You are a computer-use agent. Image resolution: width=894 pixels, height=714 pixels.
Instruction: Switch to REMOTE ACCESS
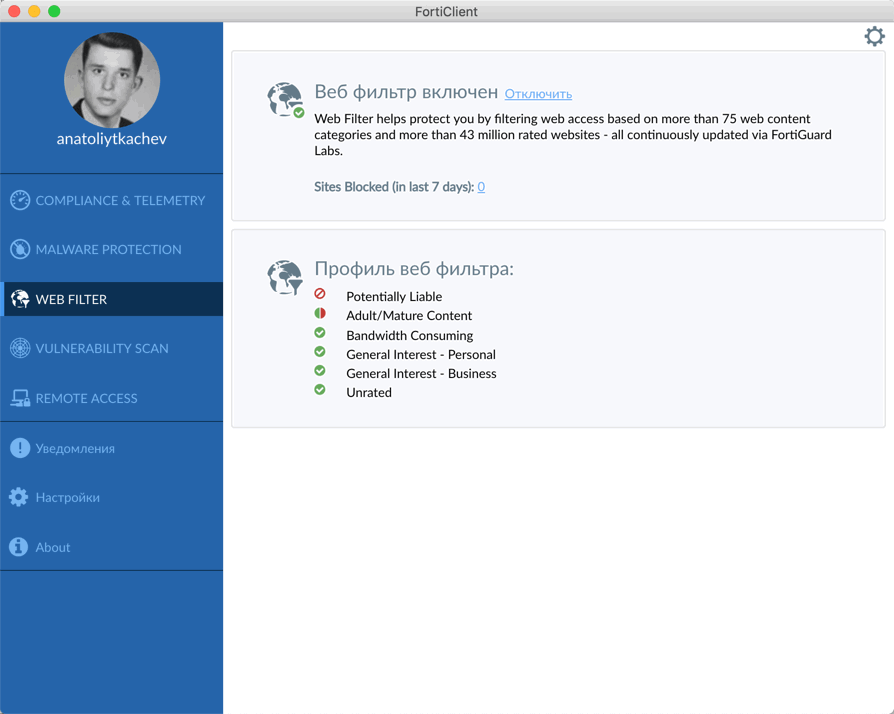pyautogui.click(x=112, y=398)
